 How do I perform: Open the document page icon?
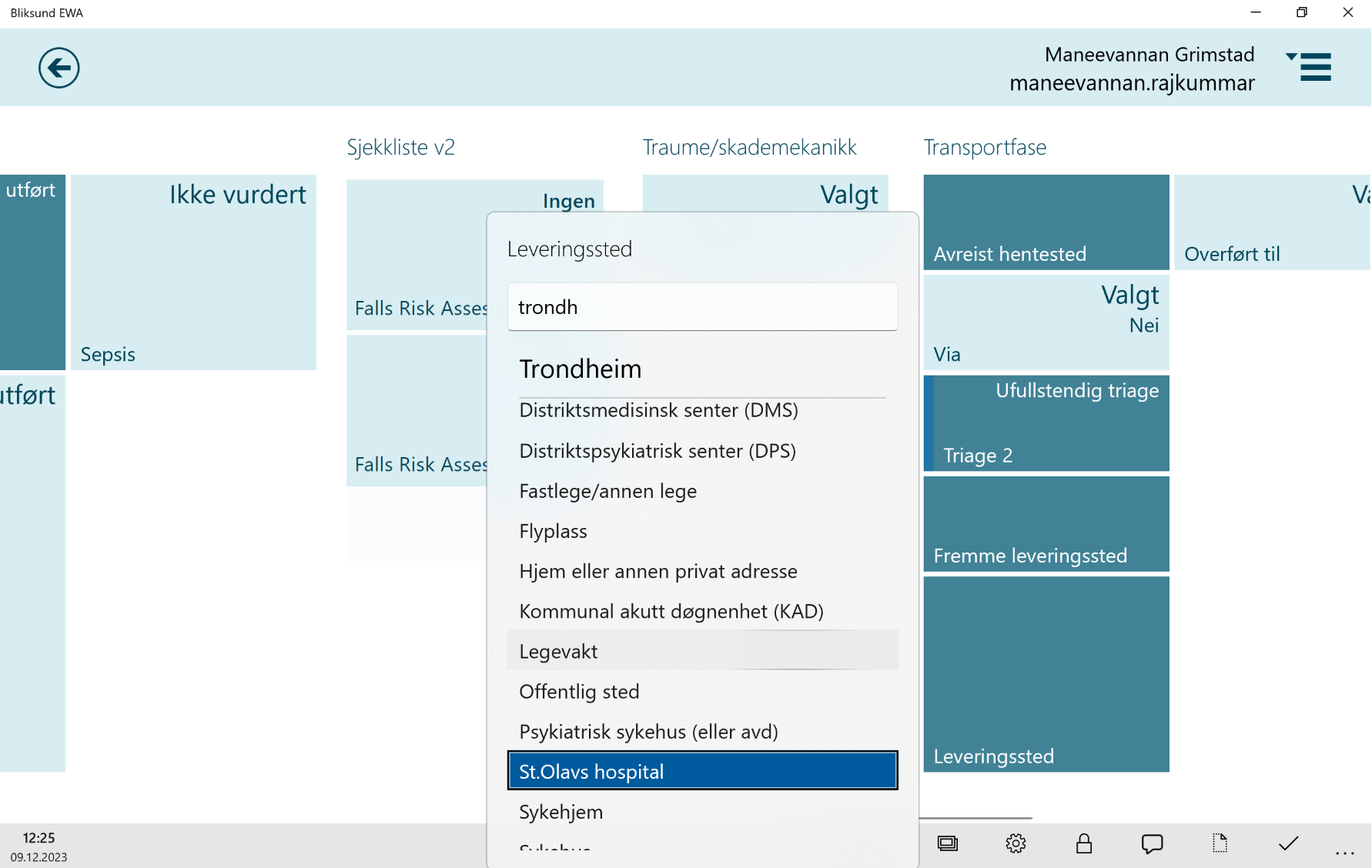tap(1220, 843)
